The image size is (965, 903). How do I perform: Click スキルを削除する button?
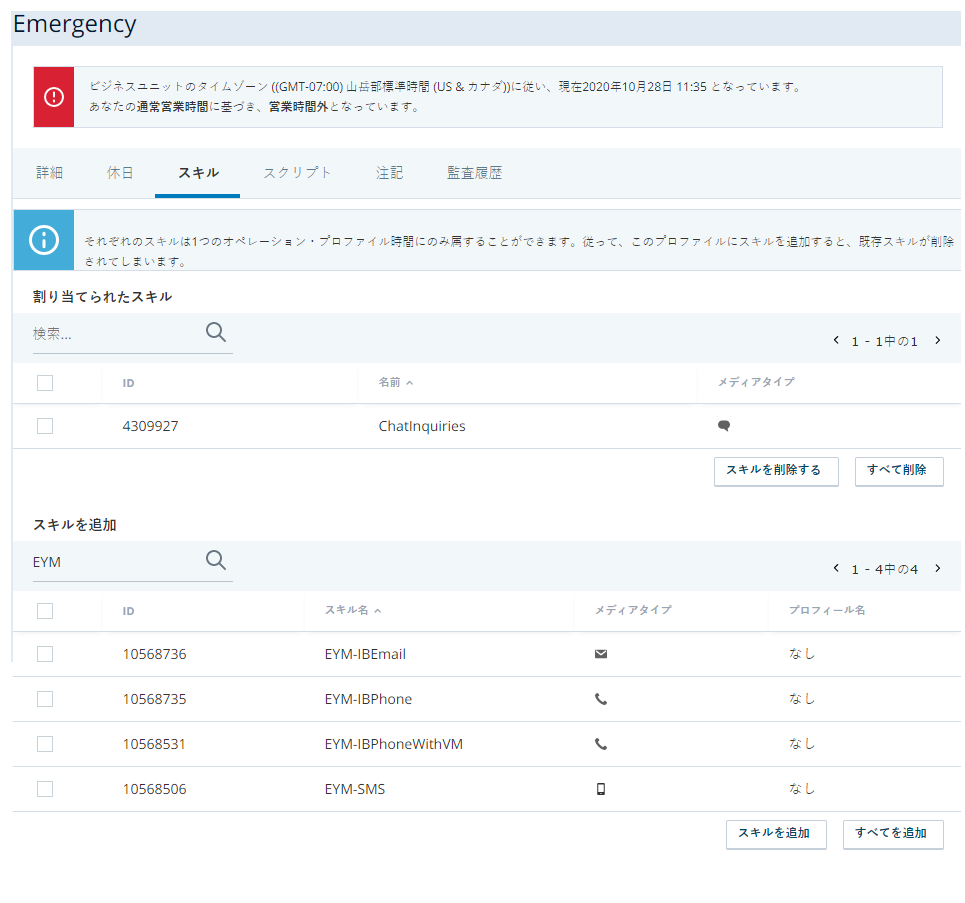(776, 471)
